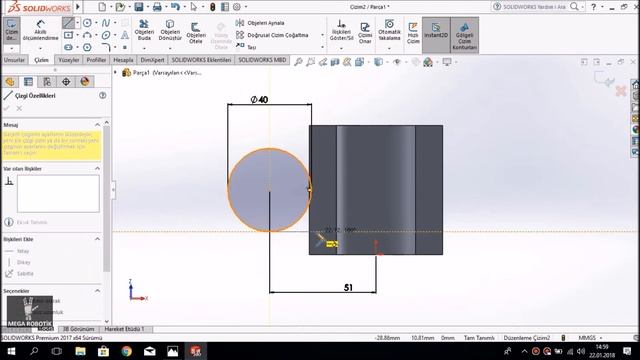640x360 pixels.
Task: Select the Arc sketch tool
Action: click(87, 35)
